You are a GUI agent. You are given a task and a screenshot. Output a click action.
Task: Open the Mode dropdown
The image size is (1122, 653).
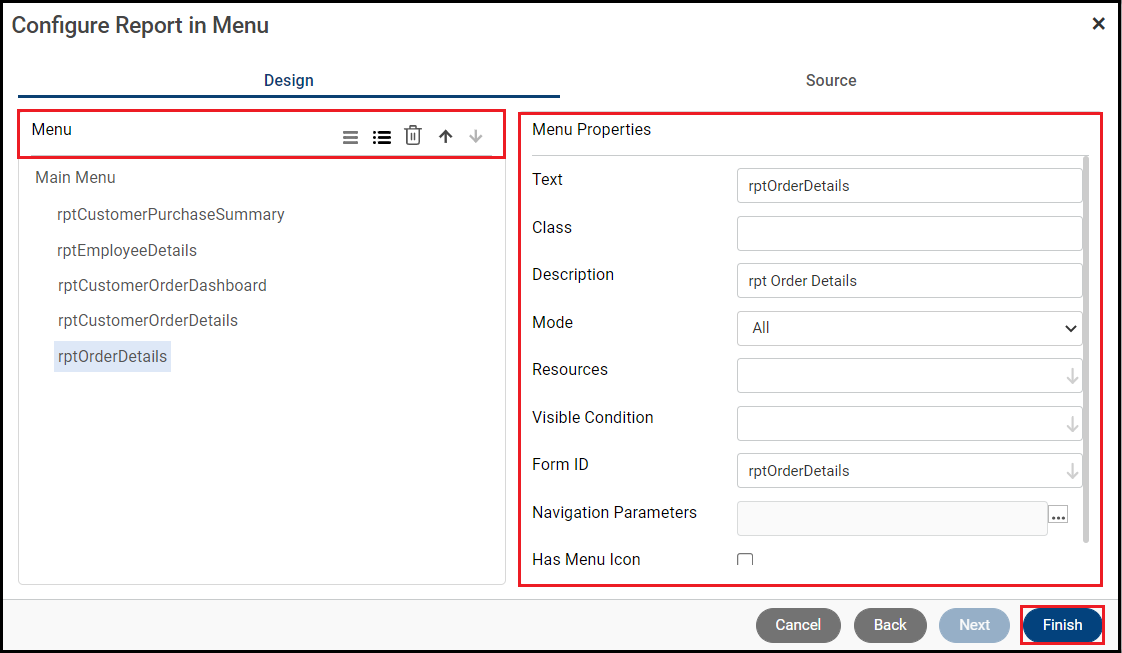click(x=909, y=328)
